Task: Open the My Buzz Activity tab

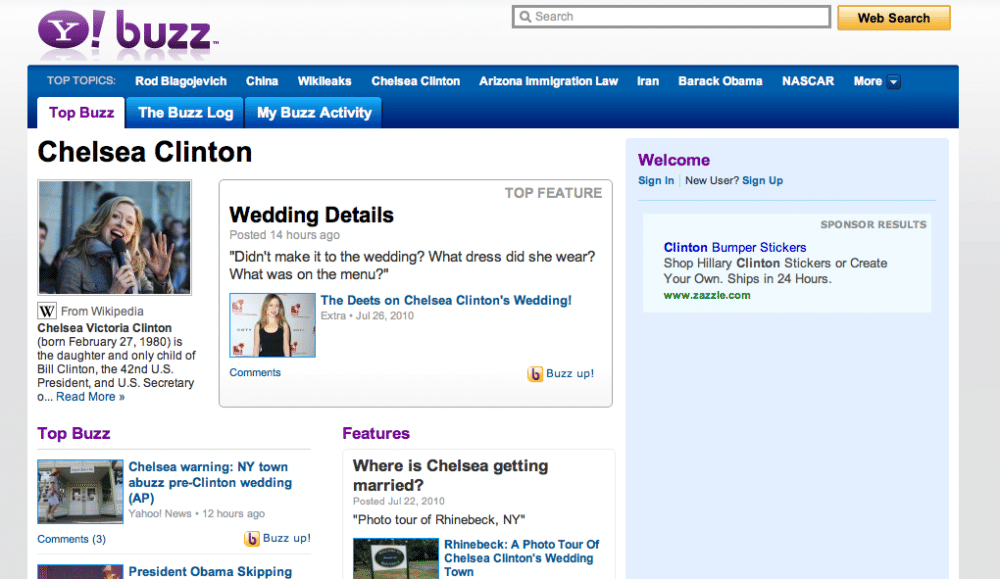Action: point(314,113)
